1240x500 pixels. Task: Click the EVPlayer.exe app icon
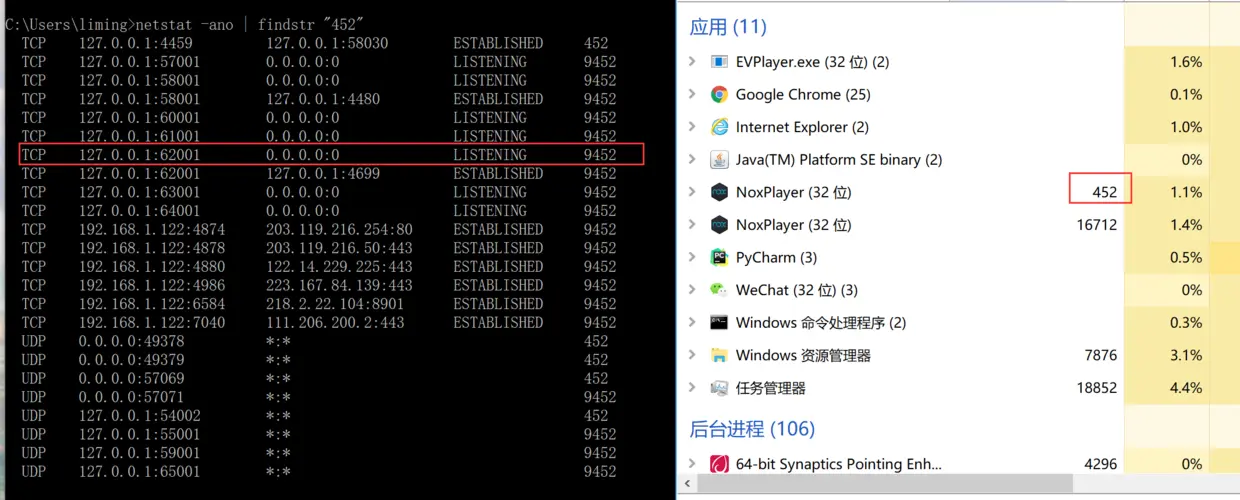pyautogui.click(x=719, y=62)
